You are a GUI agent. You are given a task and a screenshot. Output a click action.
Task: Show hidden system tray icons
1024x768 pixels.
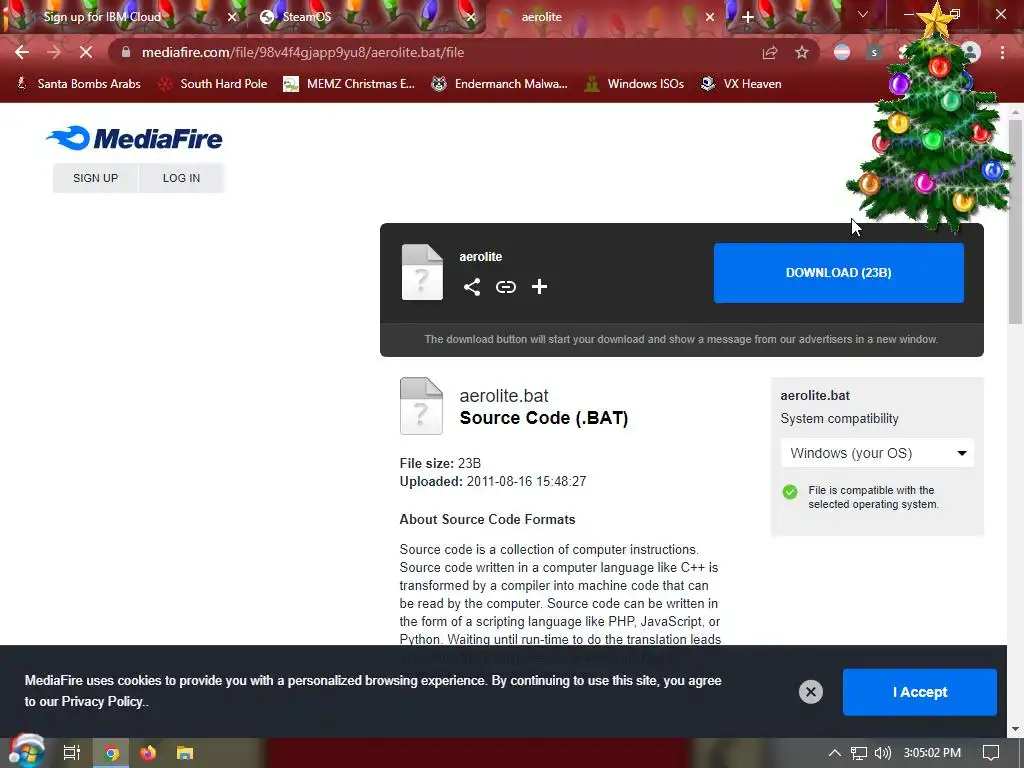[x=835, y=753]
